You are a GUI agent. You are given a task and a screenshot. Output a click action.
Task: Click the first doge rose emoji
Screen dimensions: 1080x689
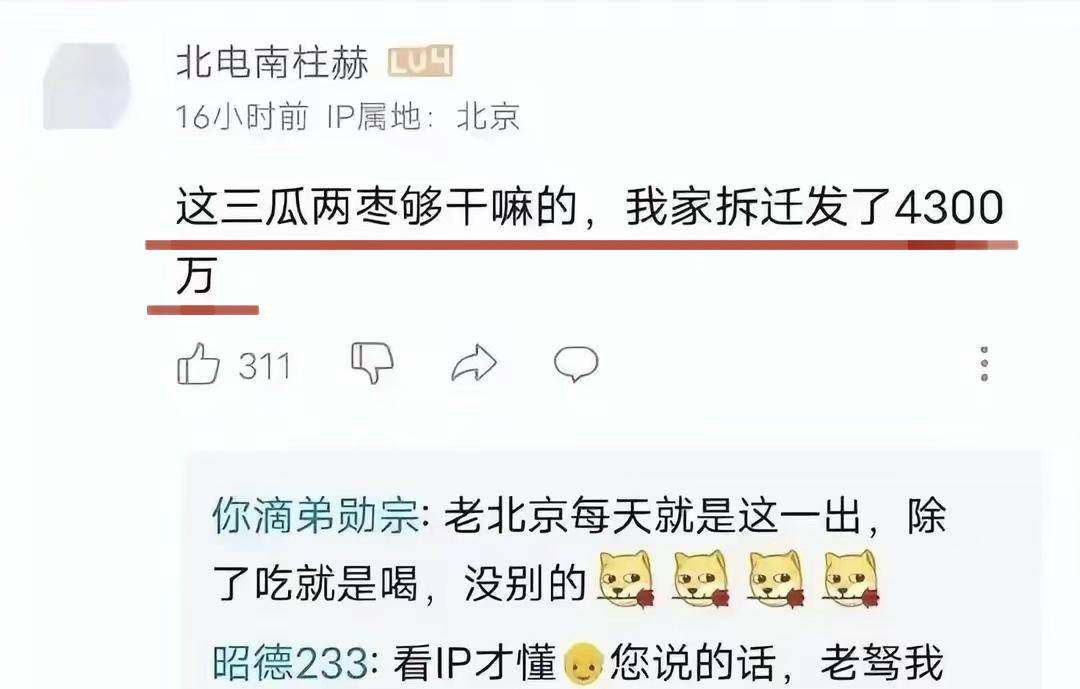point(626,579)
